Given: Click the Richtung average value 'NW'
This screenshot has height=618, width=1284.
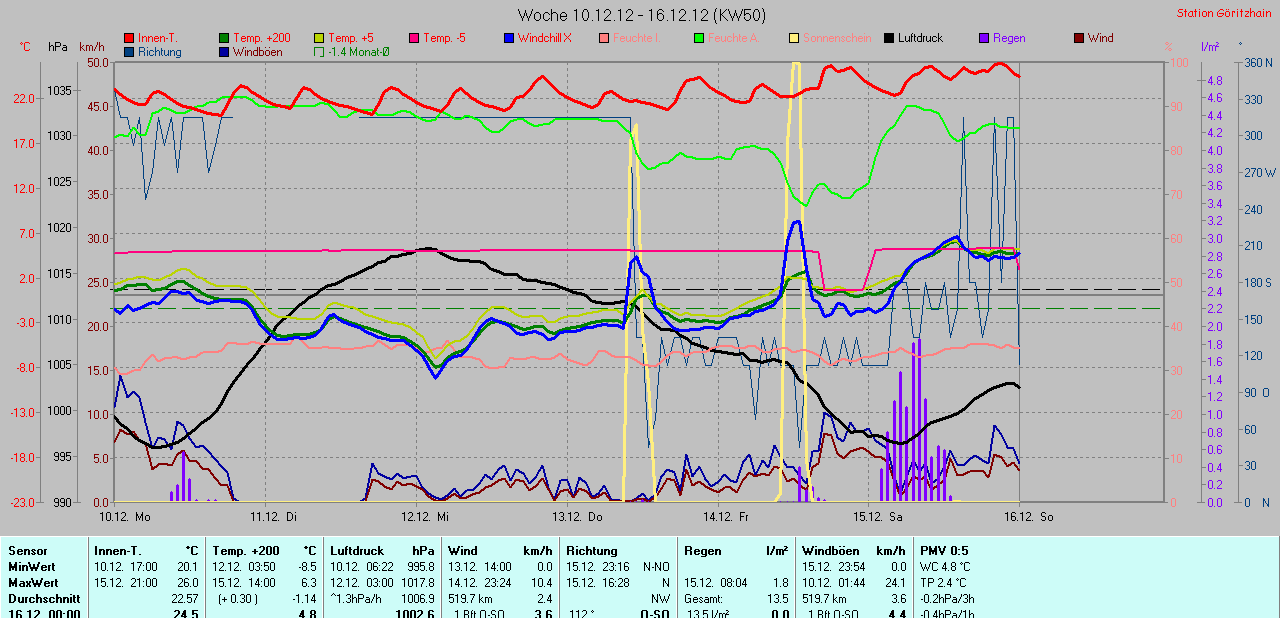Looking at the screenshot, I should tap(661, 598).
